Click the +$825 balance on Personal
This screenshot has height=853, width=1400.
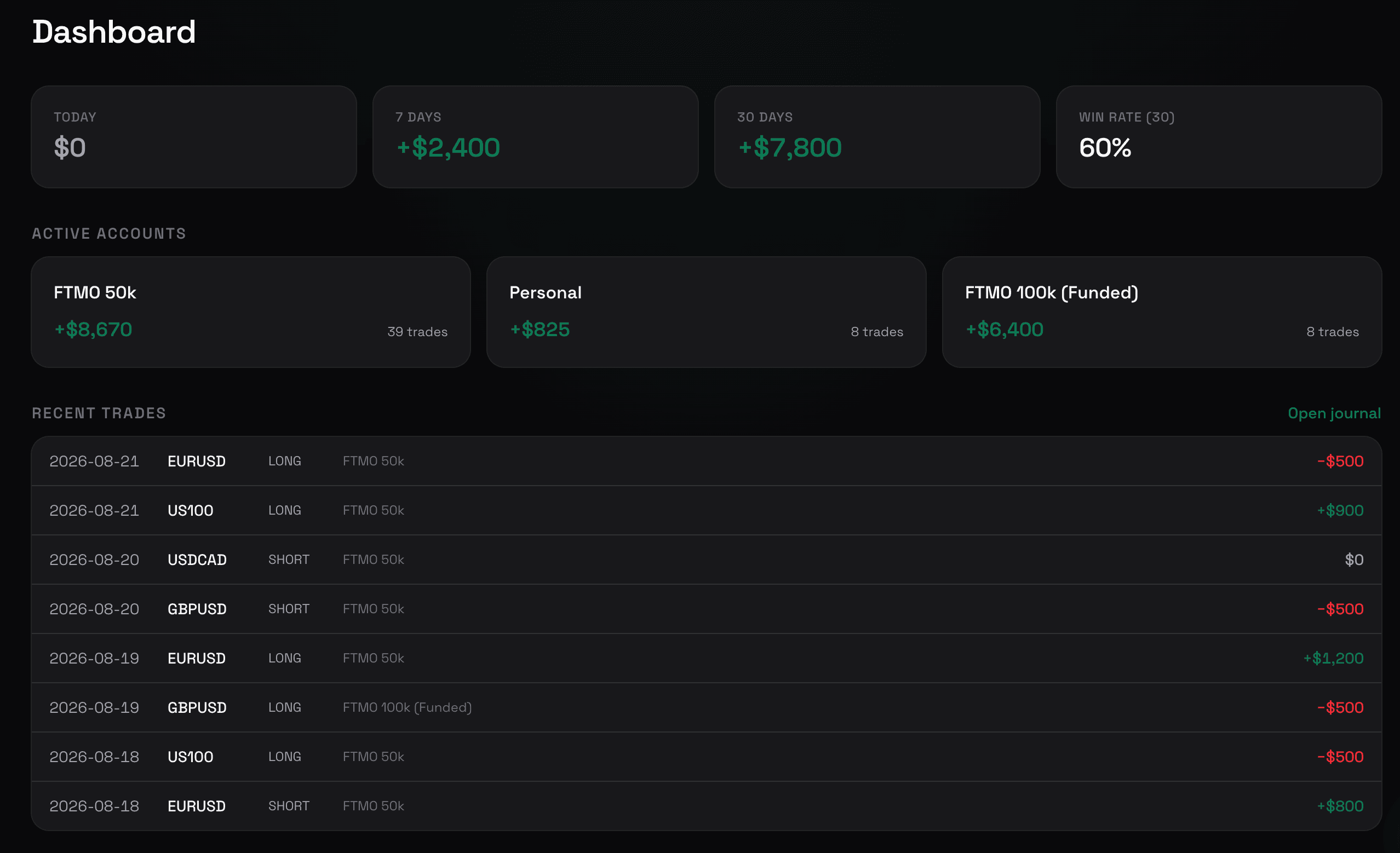(540, 330)
